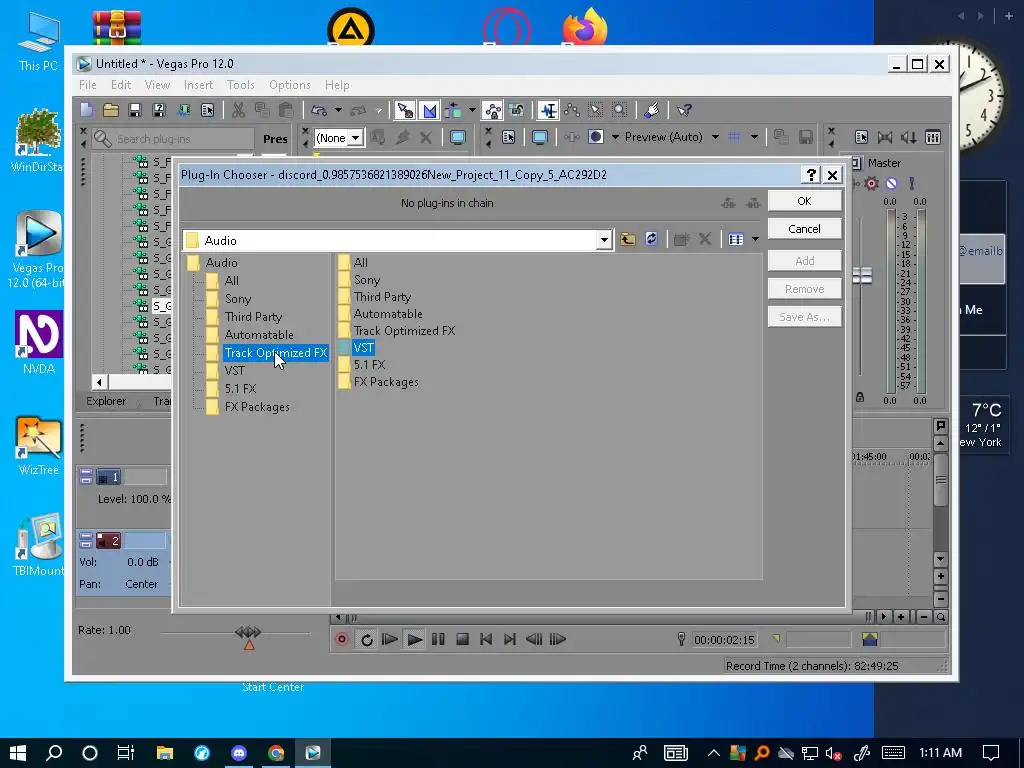
Task: Toggle Enable Snapping icon in toolbar
Action: tap(405, 110)
